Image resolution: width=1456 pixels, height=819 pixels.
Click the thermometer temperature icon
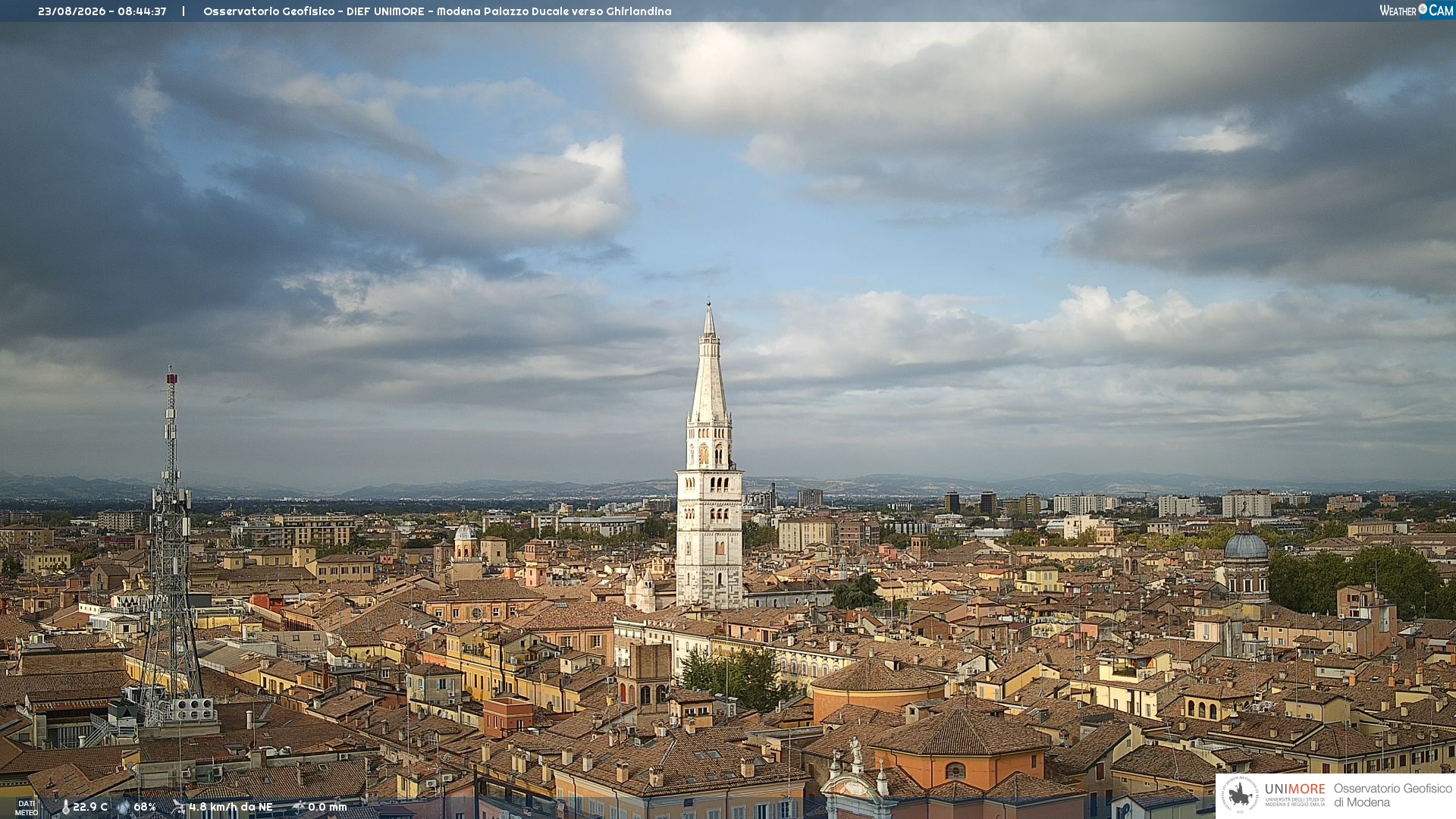(65, 807)
